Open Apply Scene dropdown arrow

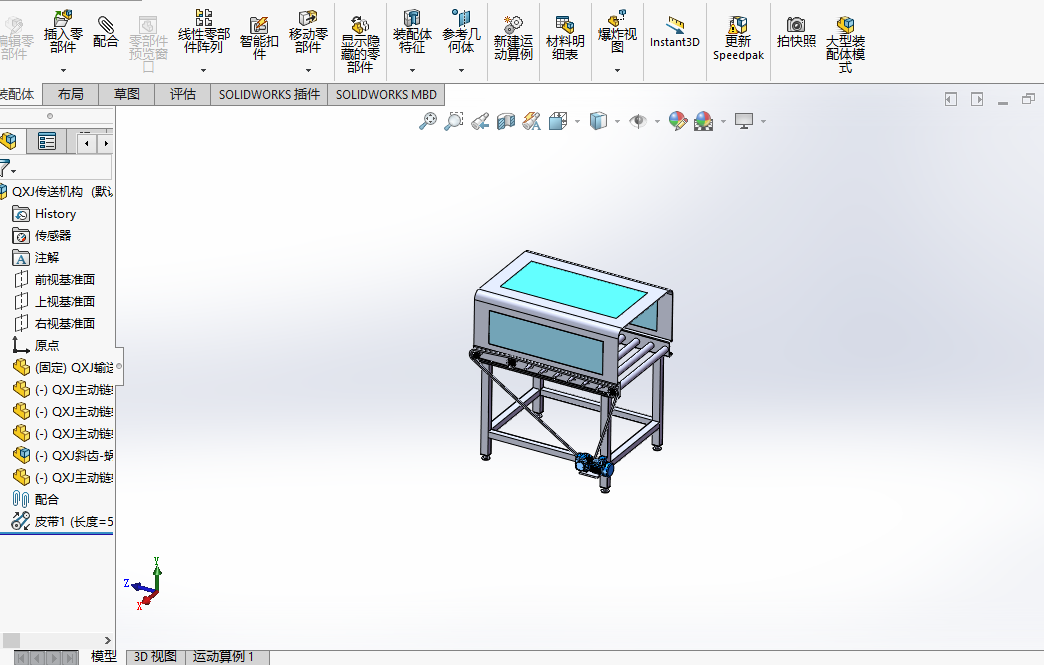723,122
